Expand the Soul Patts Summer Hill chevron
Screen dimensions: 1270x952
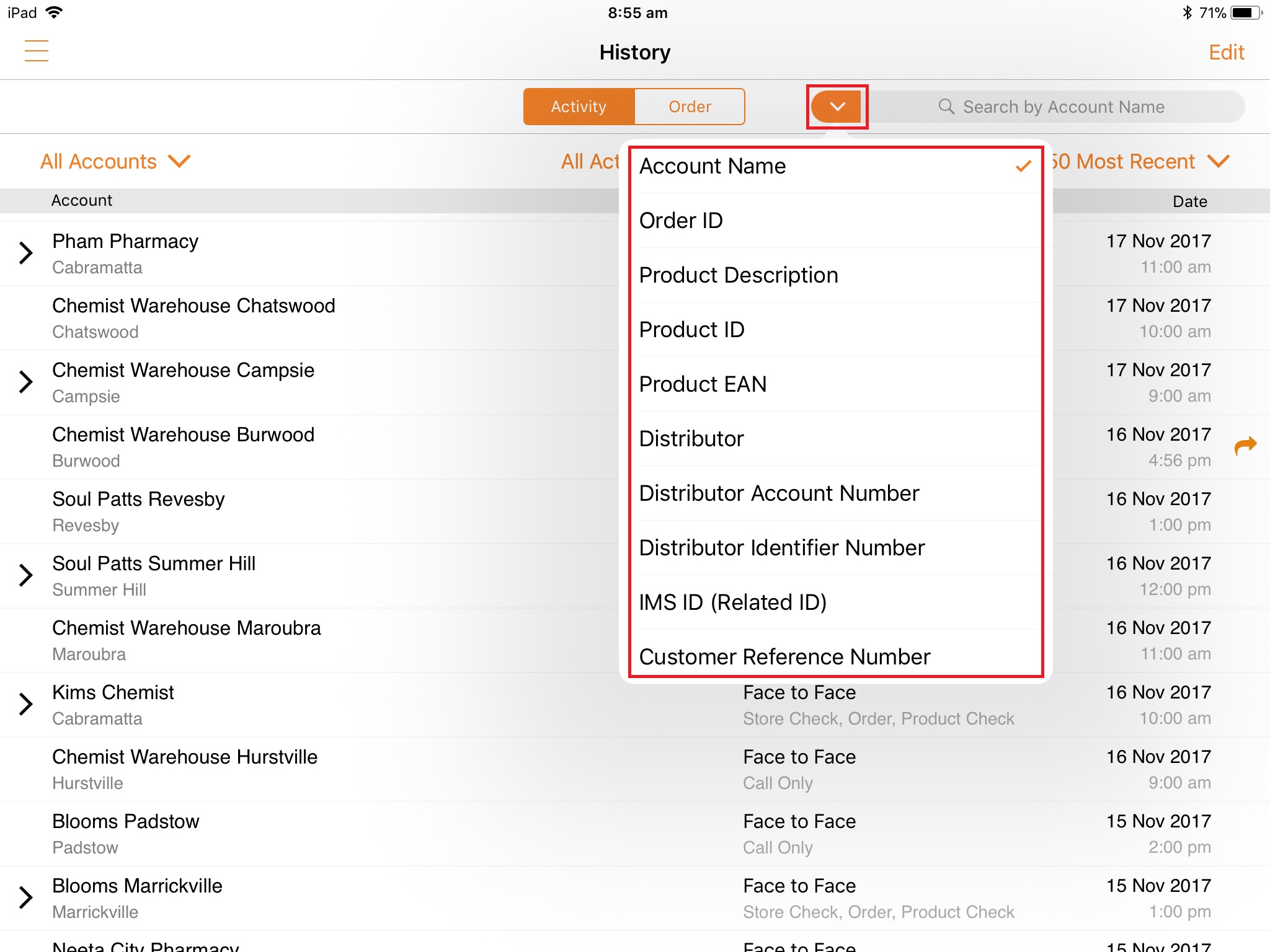(26, 575)
